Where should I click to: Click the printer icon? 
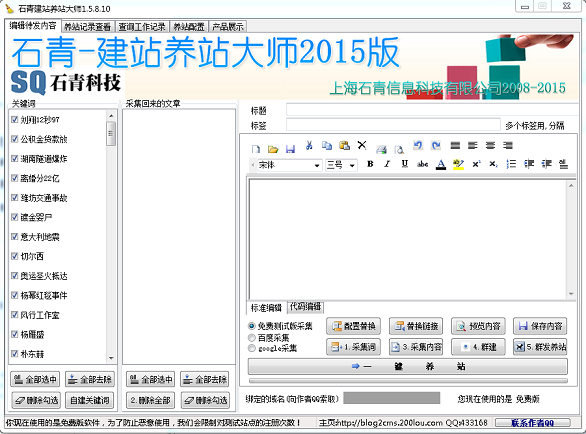coord(381,149)
